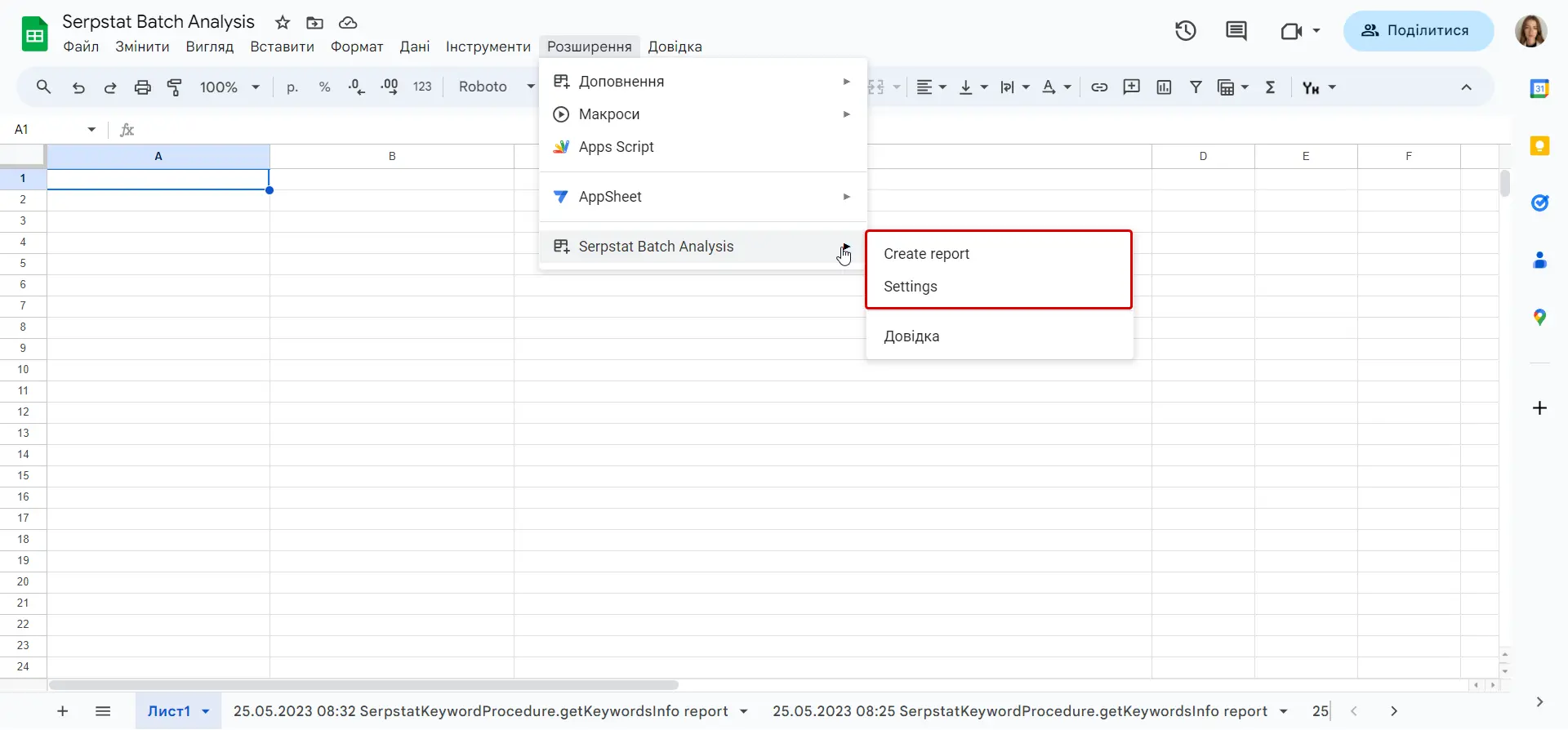Open name box dropdown arrow
The image size is (1568, 730).
(x=91, y=130)
